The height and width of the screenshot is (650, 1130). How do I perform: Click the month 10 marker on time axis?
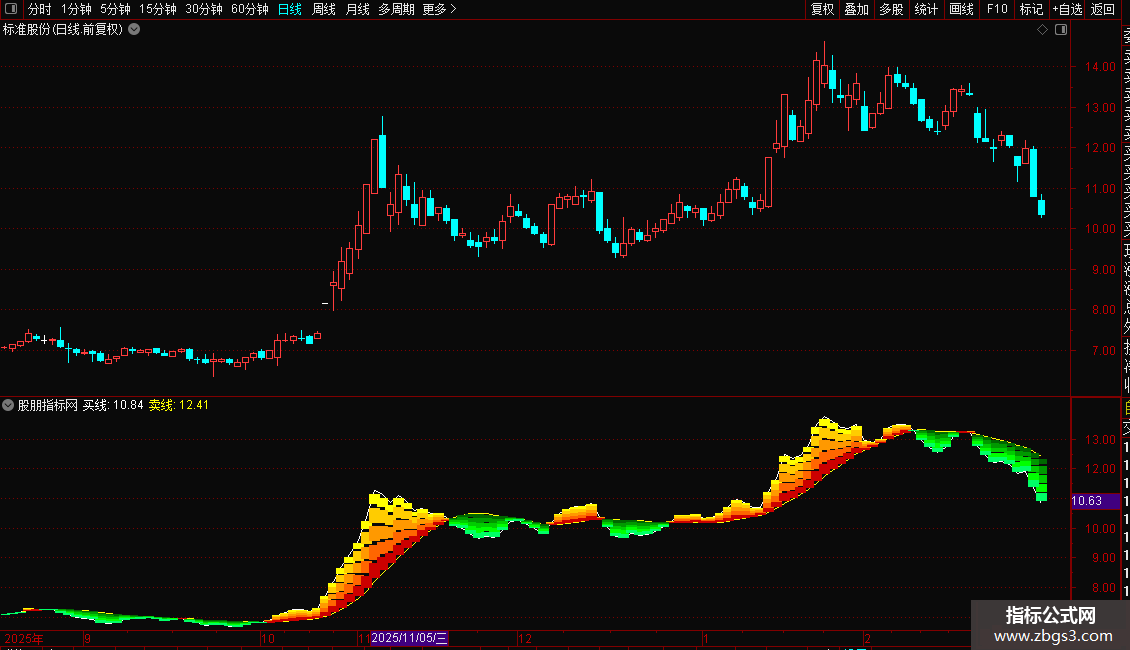point(268,638)
